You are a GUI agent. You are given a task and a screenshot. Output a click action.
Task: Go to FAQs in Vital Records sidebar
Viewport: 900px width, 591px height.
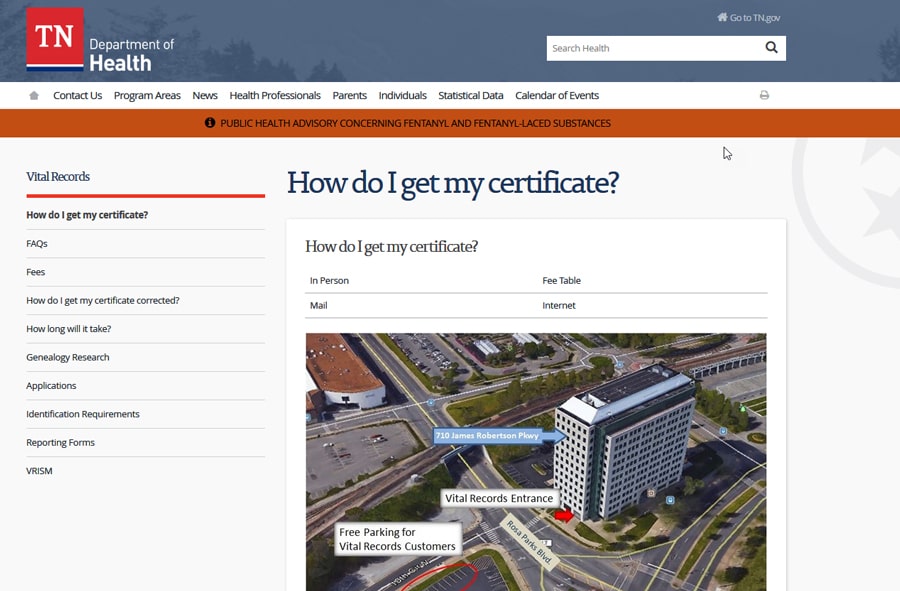point(37,244)
